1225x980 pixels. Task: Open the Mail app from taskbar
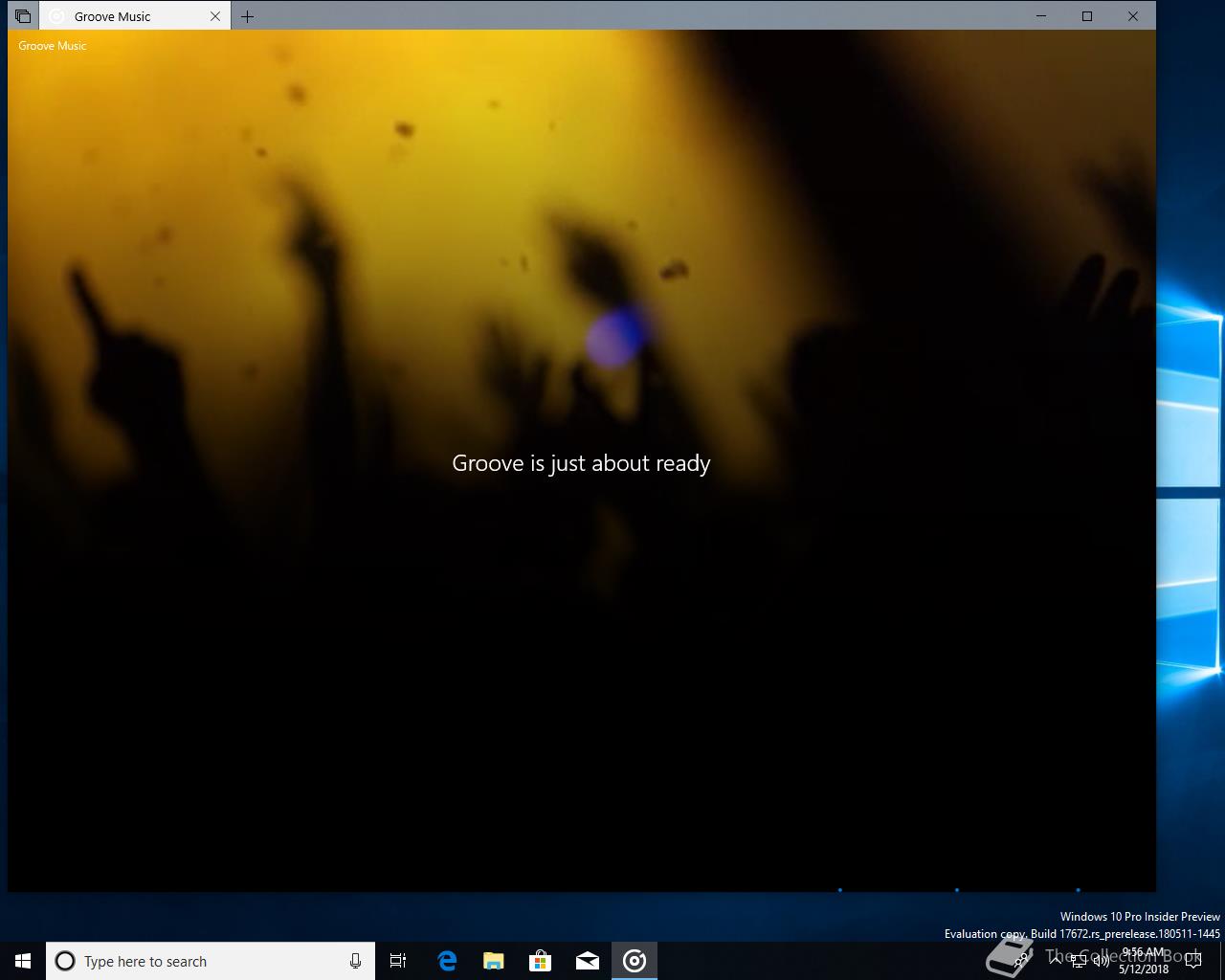click(588, 961)
